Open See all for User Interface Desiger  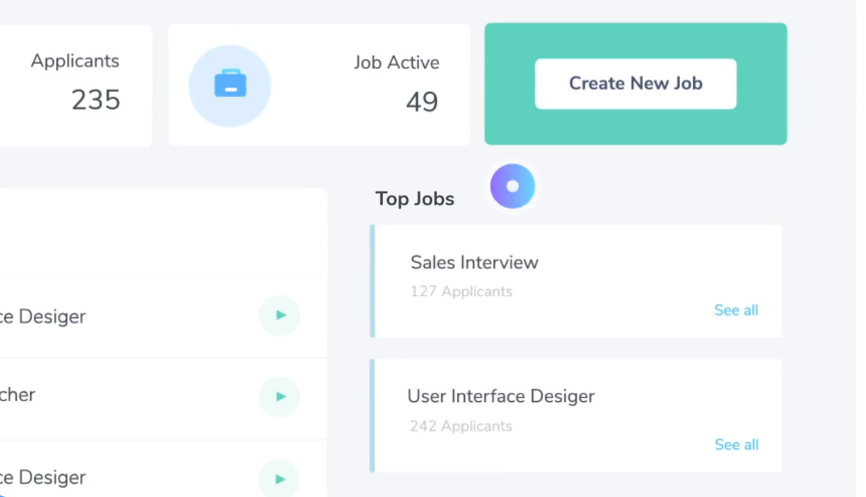pyautogui.click(x=737, y=445)
